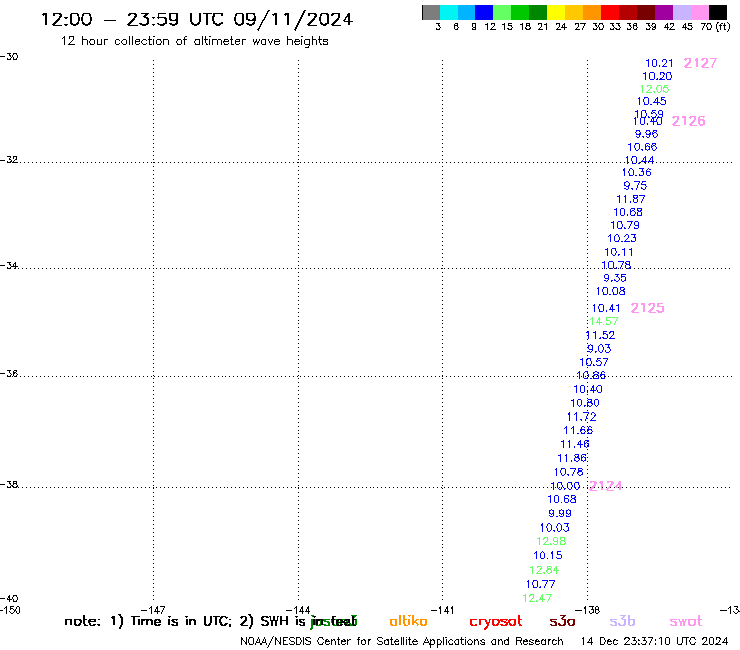Click the black swatch ending the color scale
The width and height of the screenshot is (740, 650).
(x=718, y=12)
